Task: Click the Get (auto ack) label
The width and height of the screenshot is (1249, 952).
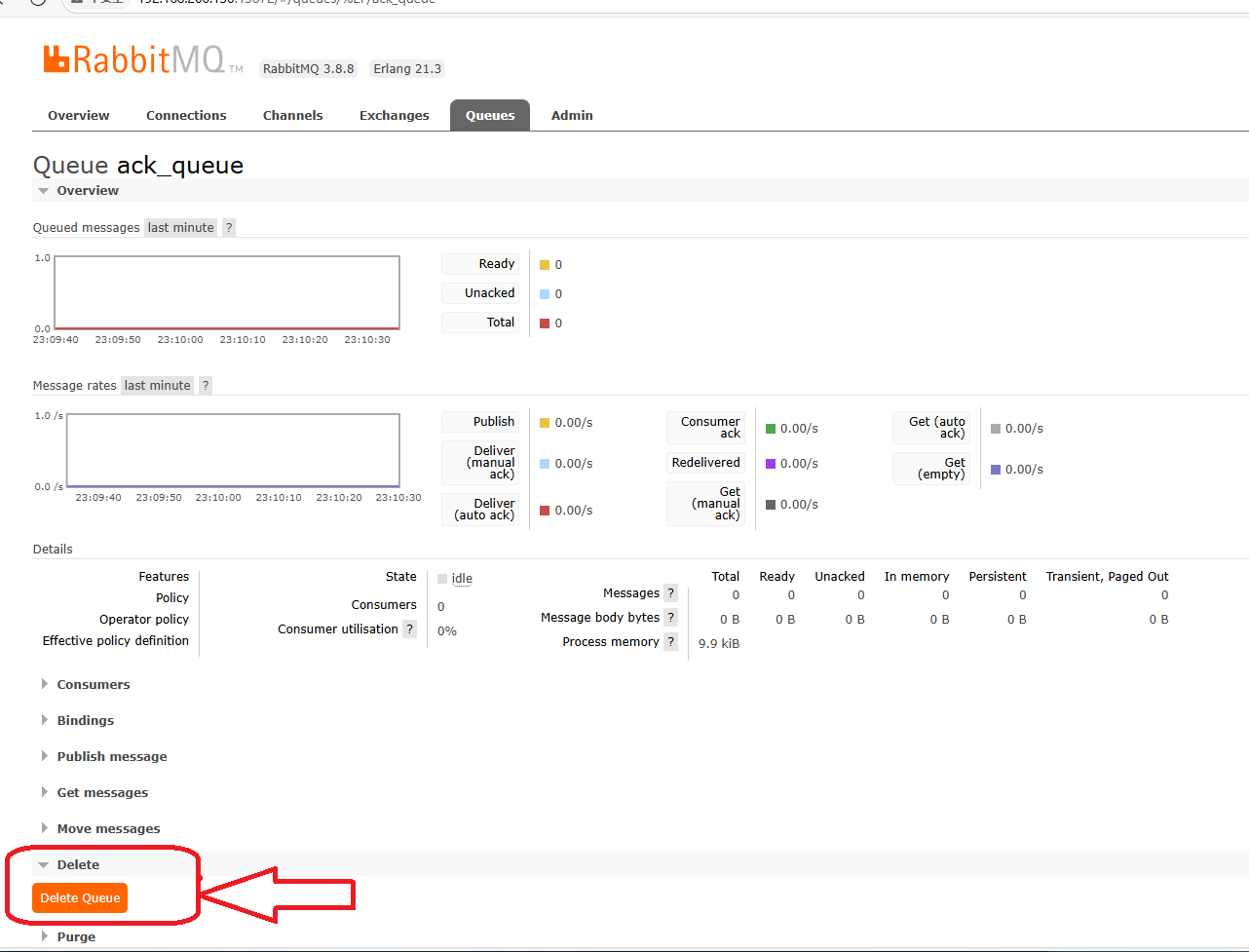Action: [931, 428]
